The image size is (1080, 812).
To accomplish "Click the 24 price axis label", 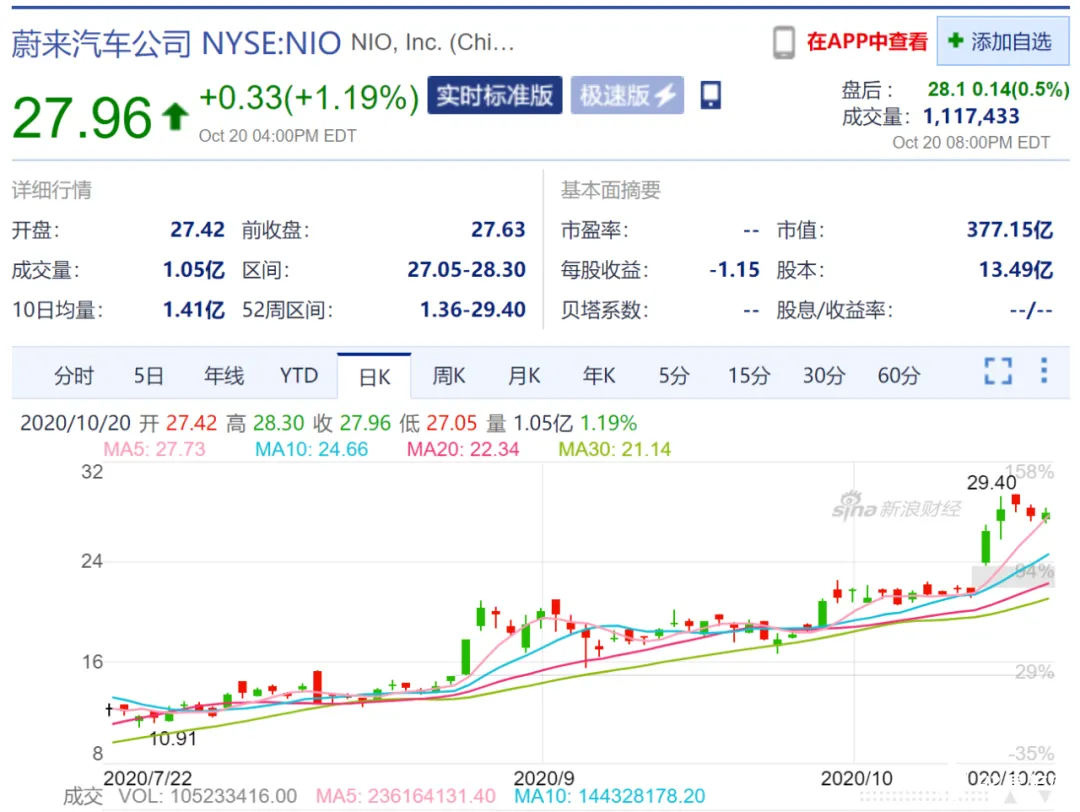I will (x=92, y=561).
